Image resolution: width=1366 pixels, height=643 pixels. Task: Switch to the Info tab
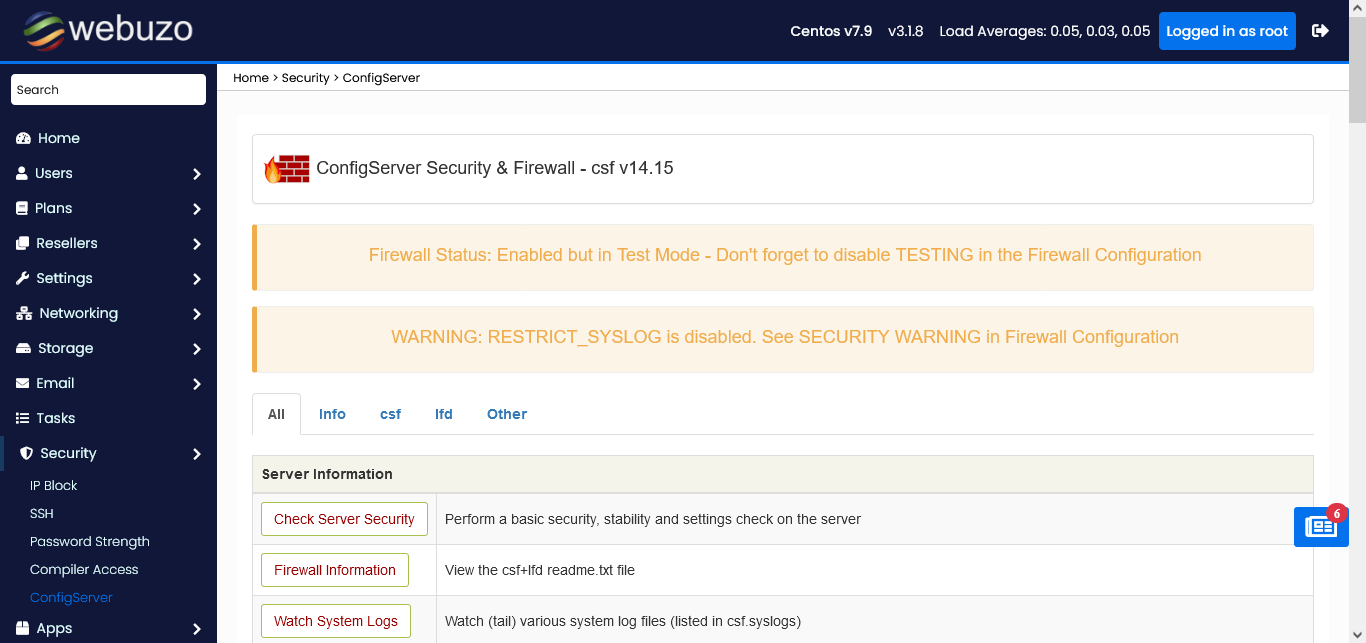pos(332,414)
